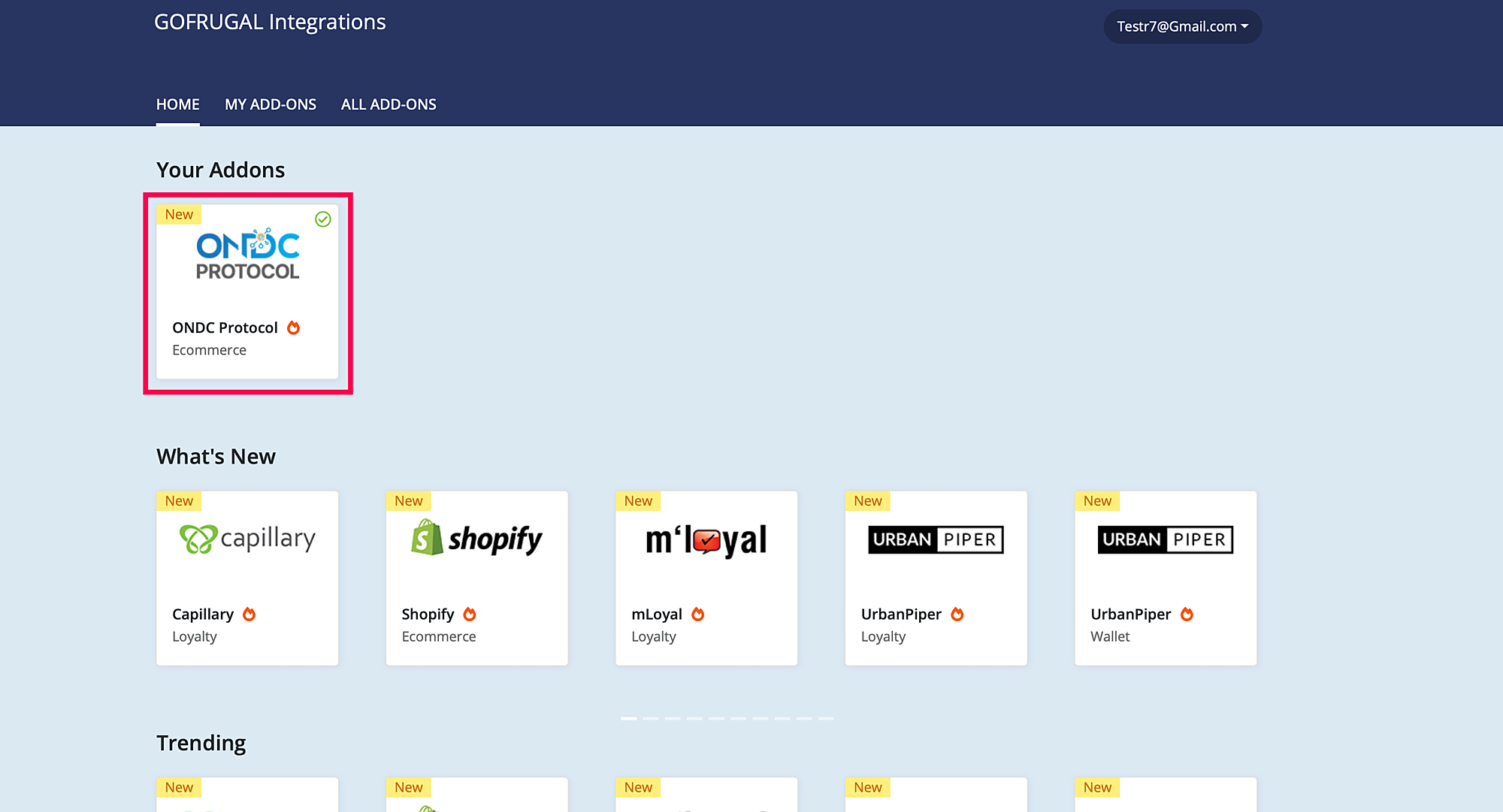Image resolution: width=1503 pixels, height=812 pixels.
Task: Click flame icon beside Shopify name
Action: tap(470, 614)
